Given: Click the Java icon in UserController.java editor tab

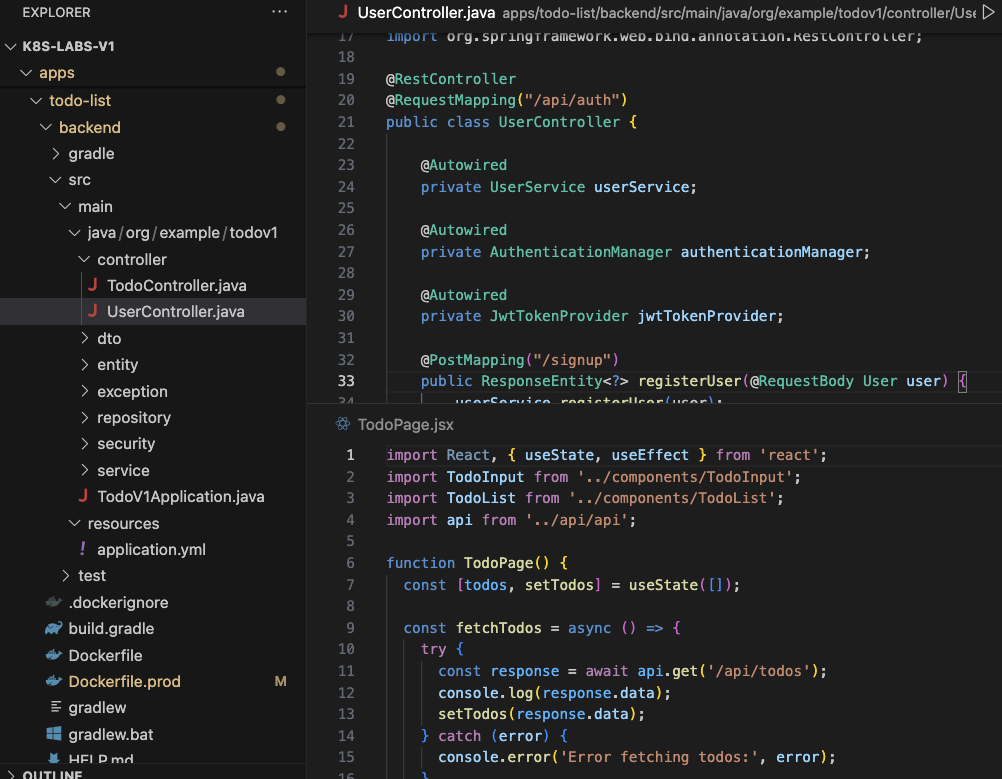Looking at the screenshot, I should click(343, 12).
